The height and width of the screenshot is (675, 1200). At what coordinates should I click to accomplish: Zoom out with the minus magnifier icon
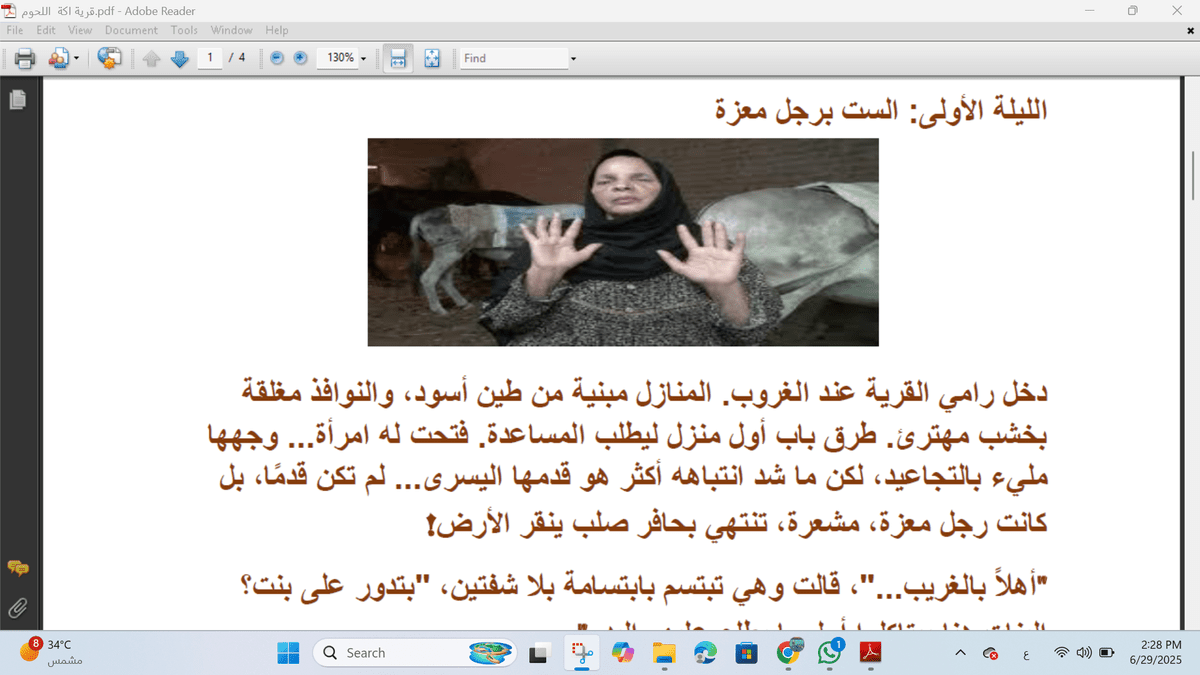pos(274,58)
